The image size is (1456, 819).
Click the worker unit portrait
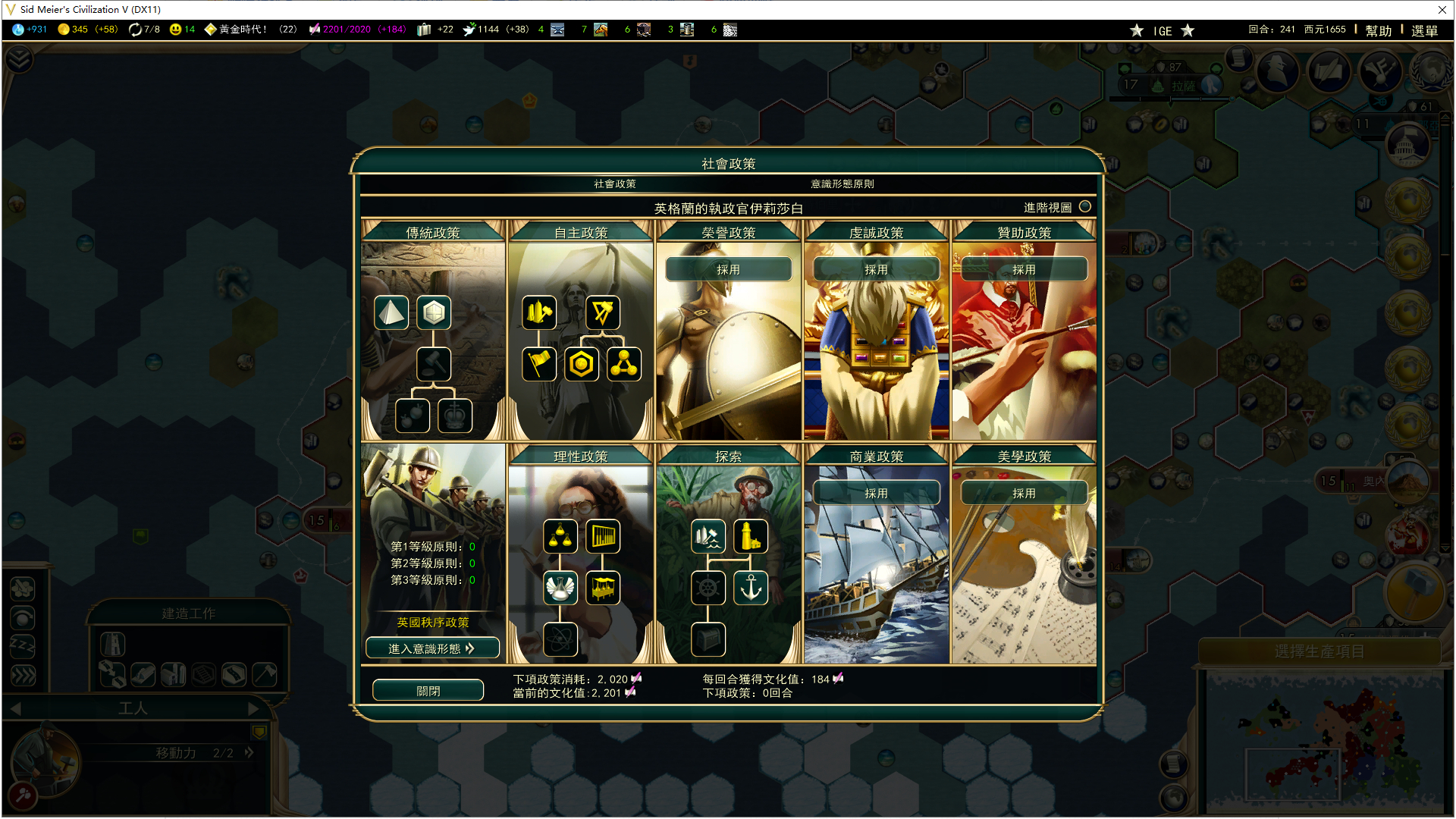point(45,761)
